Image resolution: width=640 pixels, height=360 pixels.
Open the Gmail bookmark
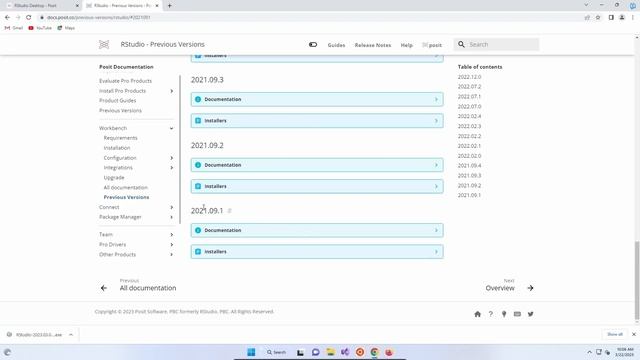click(x=14, y=28)
